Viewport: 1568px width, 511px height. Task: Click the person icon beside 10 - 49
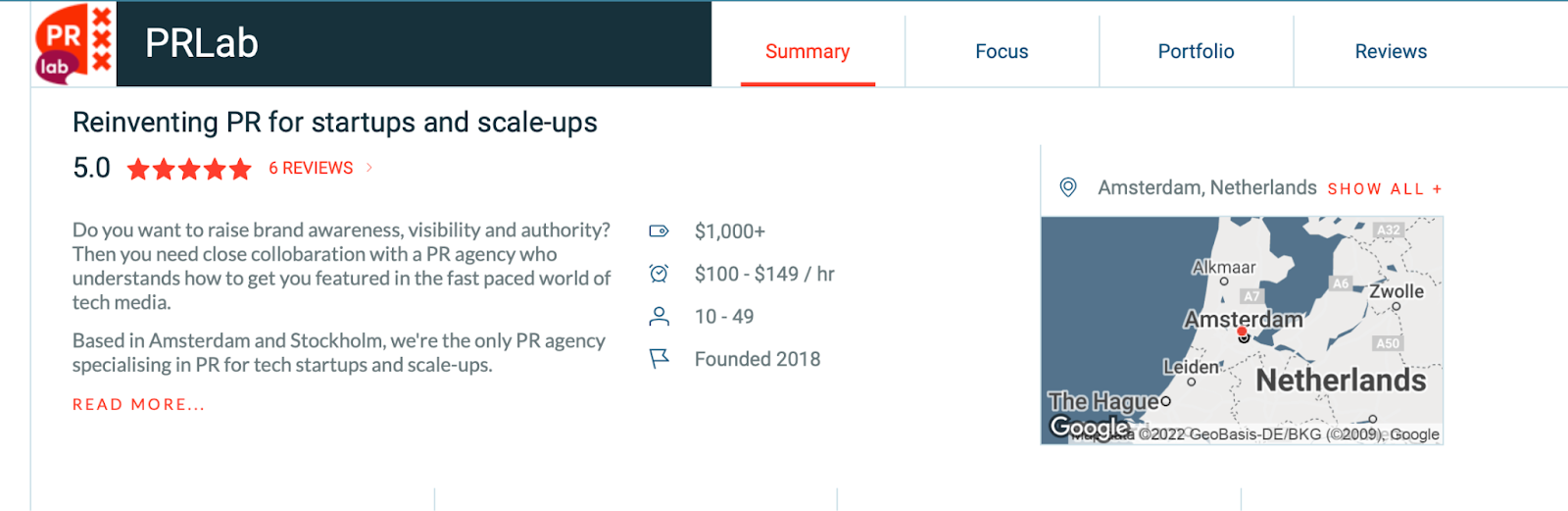coord(659,316)
